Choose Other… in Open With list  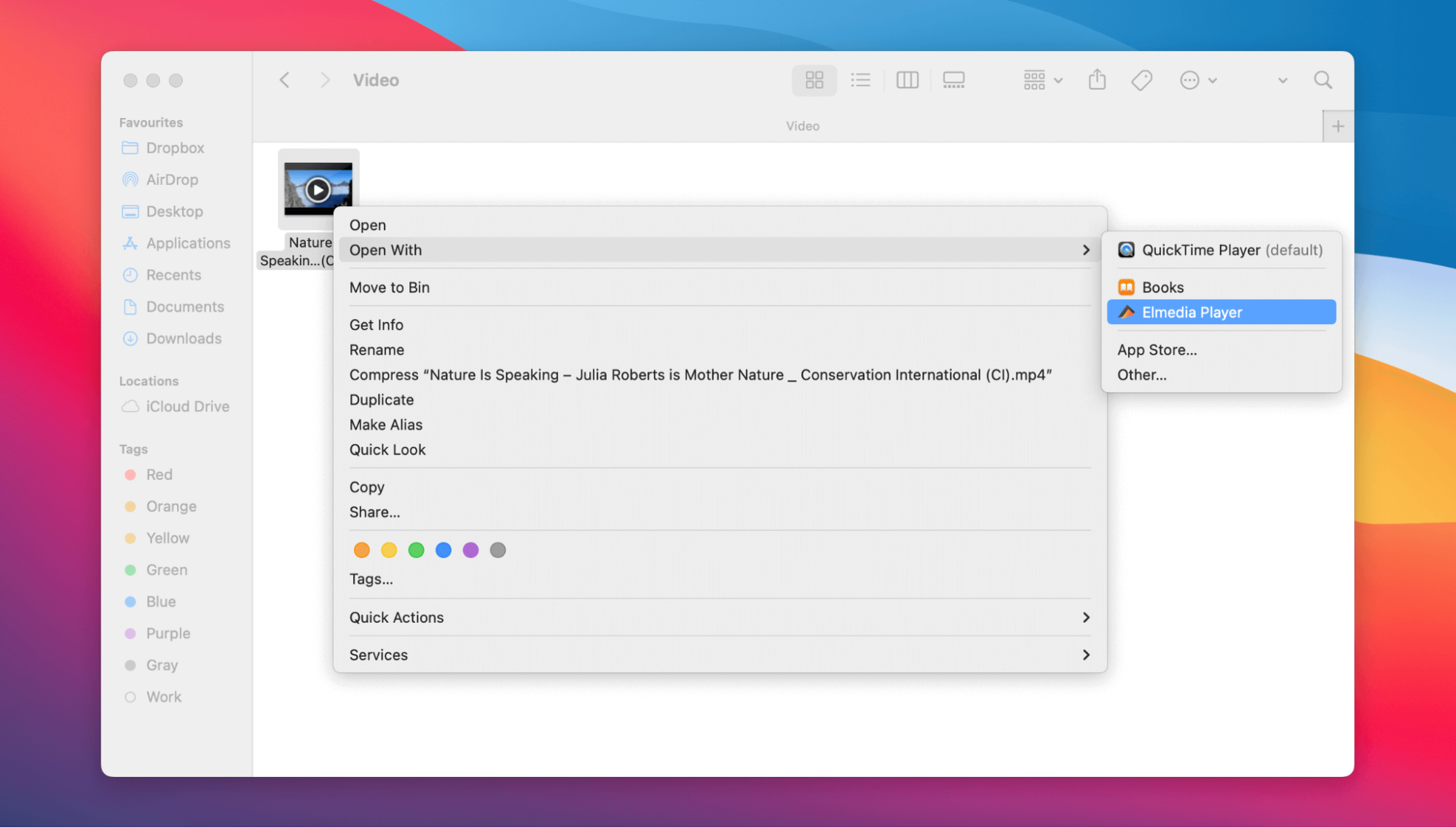pyautogui.click(x=1141, y=375)
